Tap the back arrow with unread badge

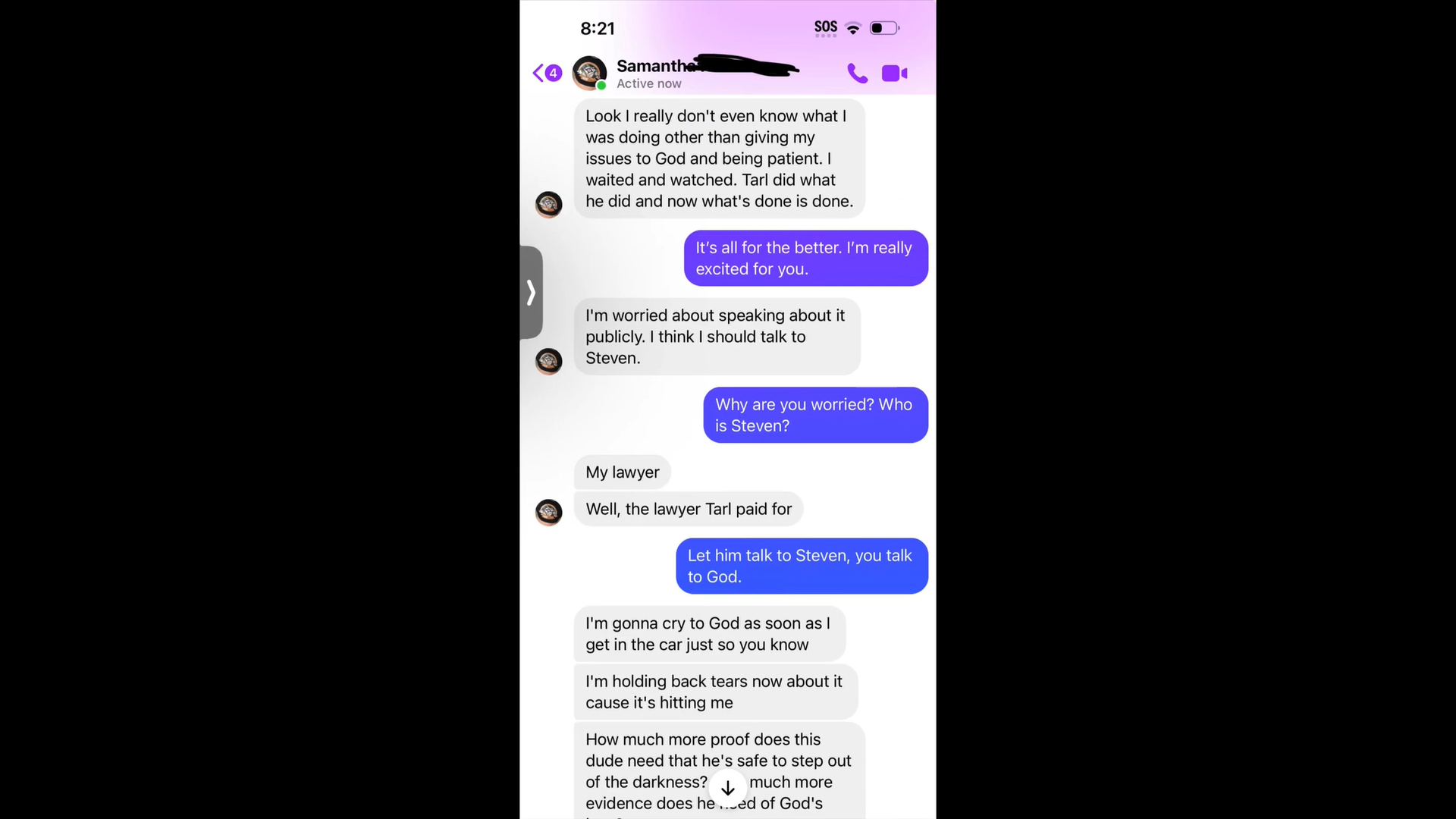point(547,73)
